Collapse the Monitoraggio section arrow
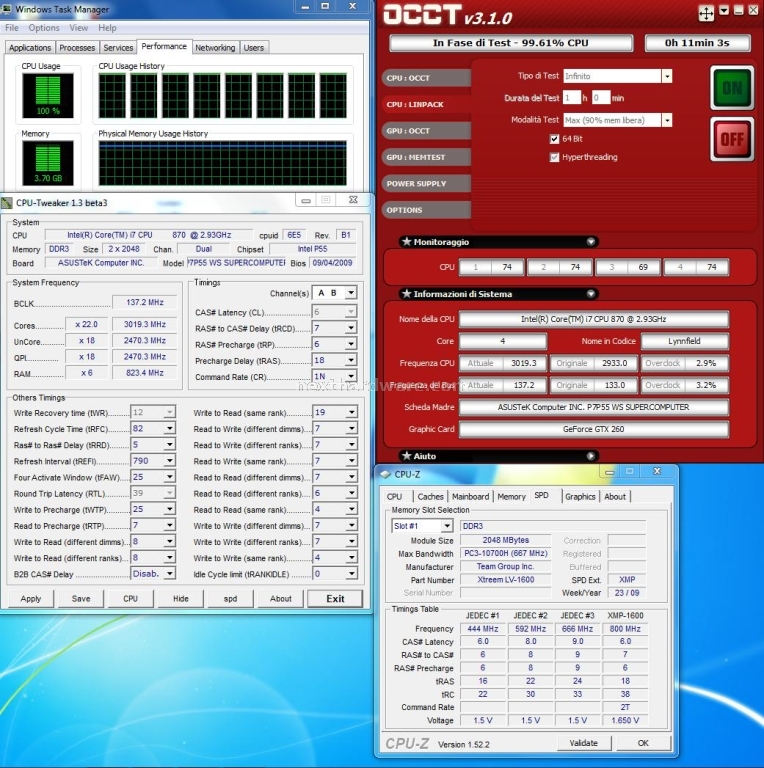The image size is (764, 768). [591, 241]
